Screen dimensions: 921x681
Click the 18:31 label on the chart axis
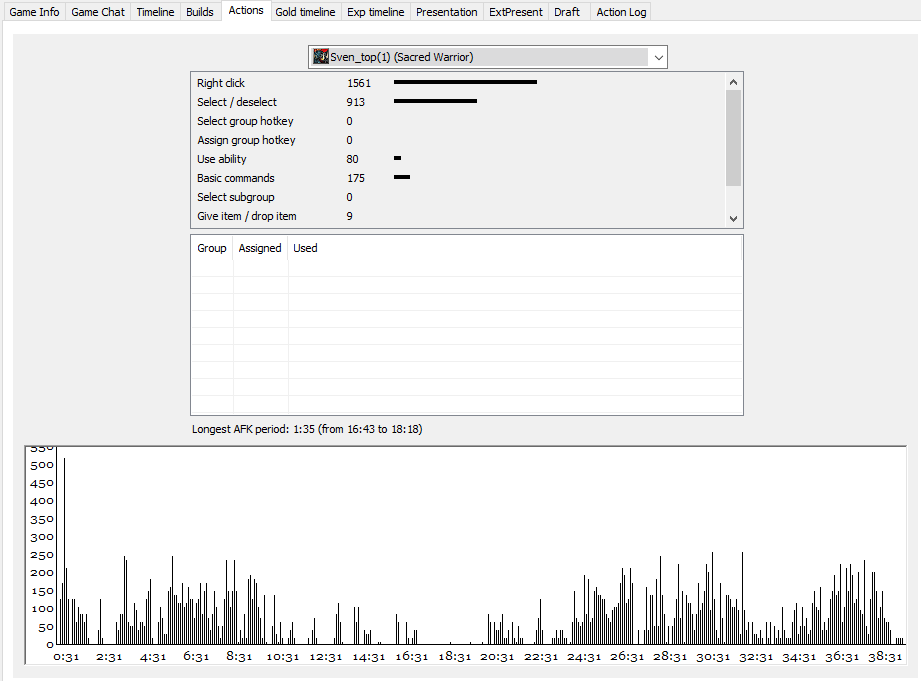click(454, 656)
